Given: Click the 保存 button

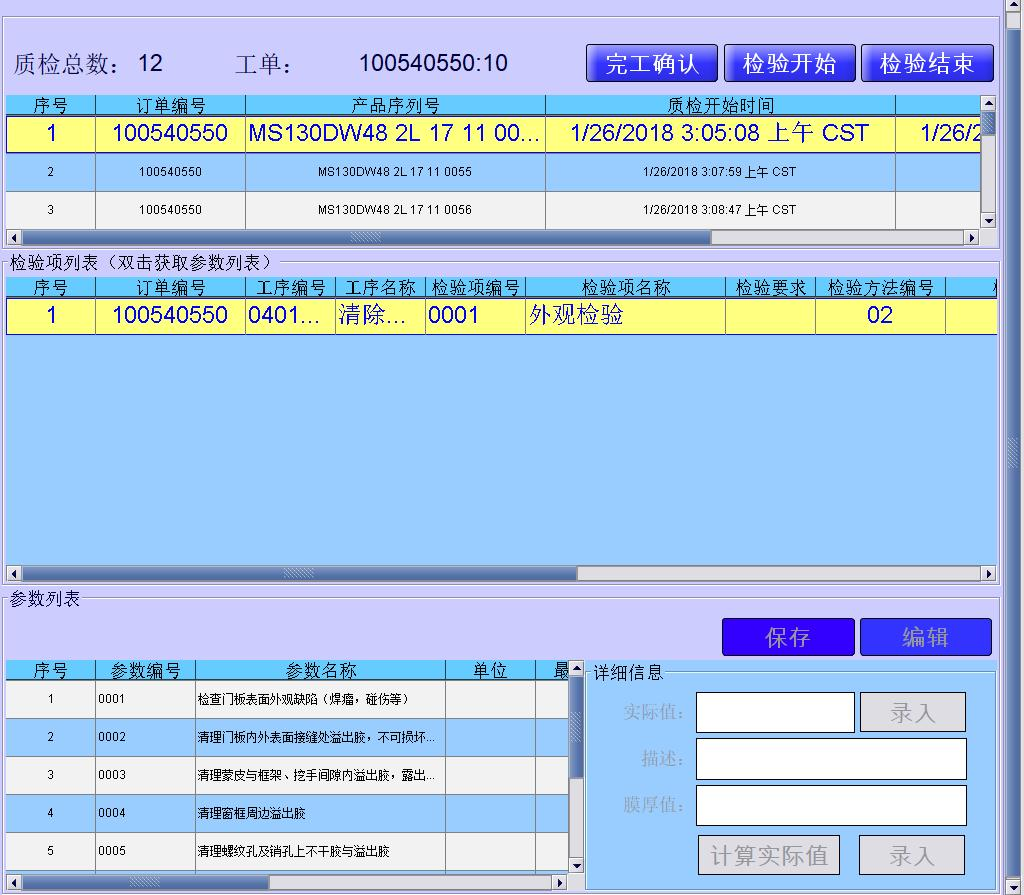Looking at the screenshot, I should pos(787,637).
